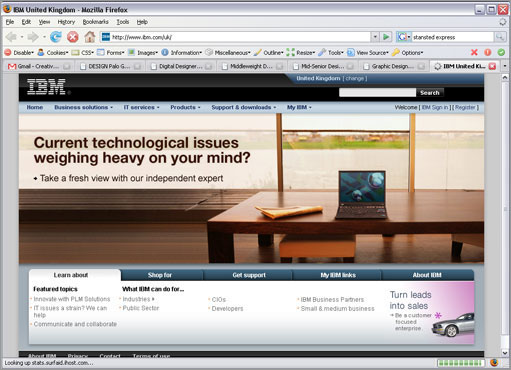511x370 pixels.
Task: Click the red exclamation warning icon
Action: (488, 52)
